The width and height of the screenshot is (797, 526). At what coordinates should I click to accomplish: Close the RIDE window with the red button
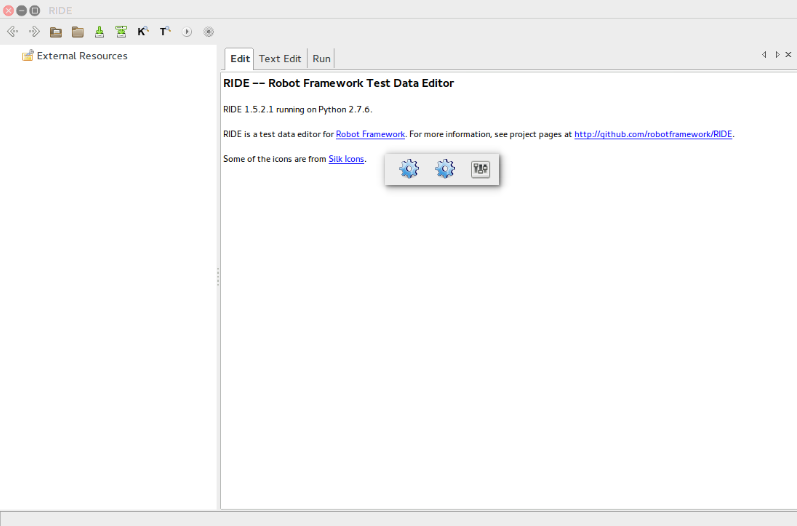coord(9,10)
